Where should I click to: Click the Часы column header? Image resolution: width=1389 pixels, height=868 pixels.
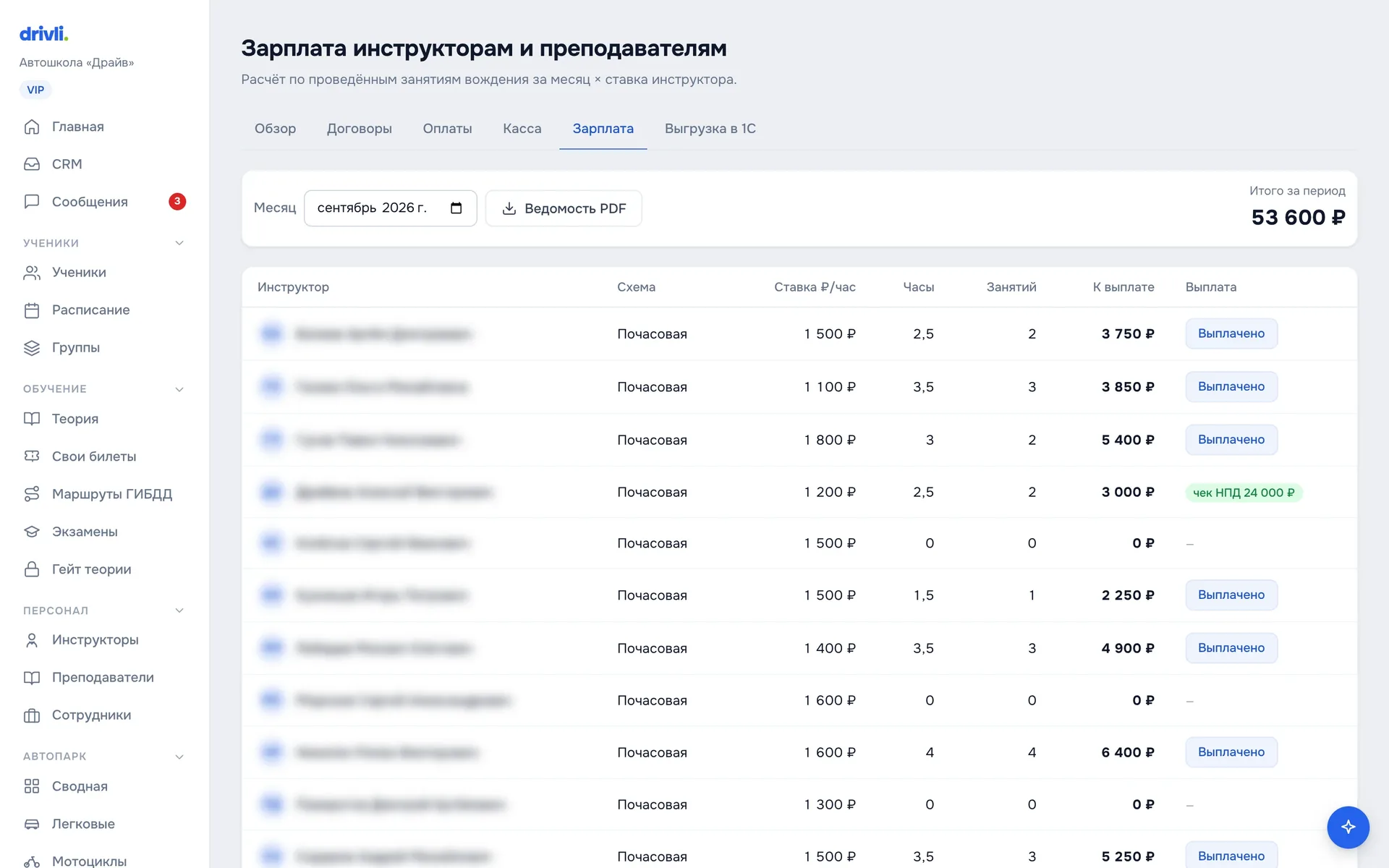pos(919,287)
